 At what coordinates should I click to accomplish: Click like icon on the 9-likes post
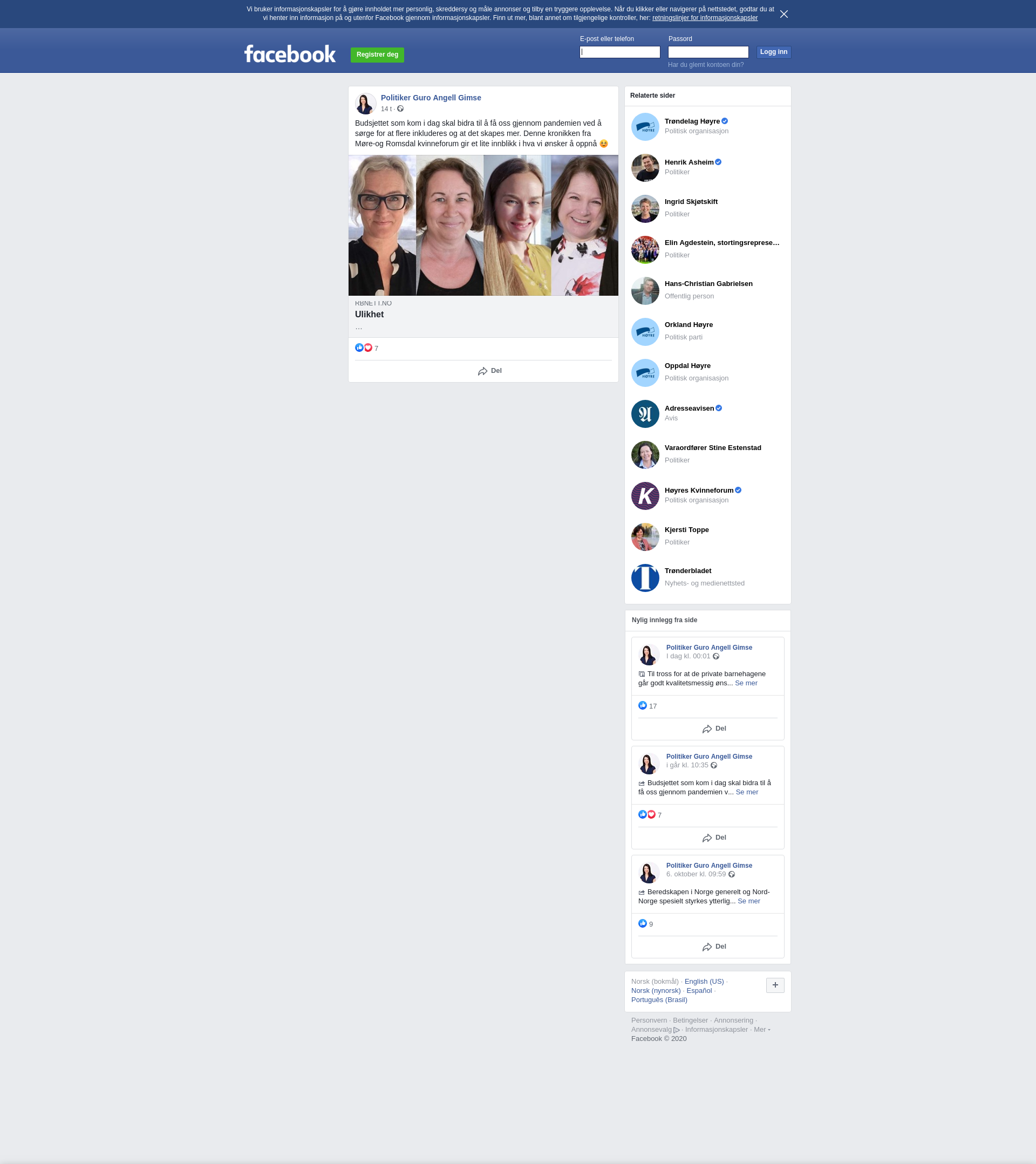(x=643, y=923)
